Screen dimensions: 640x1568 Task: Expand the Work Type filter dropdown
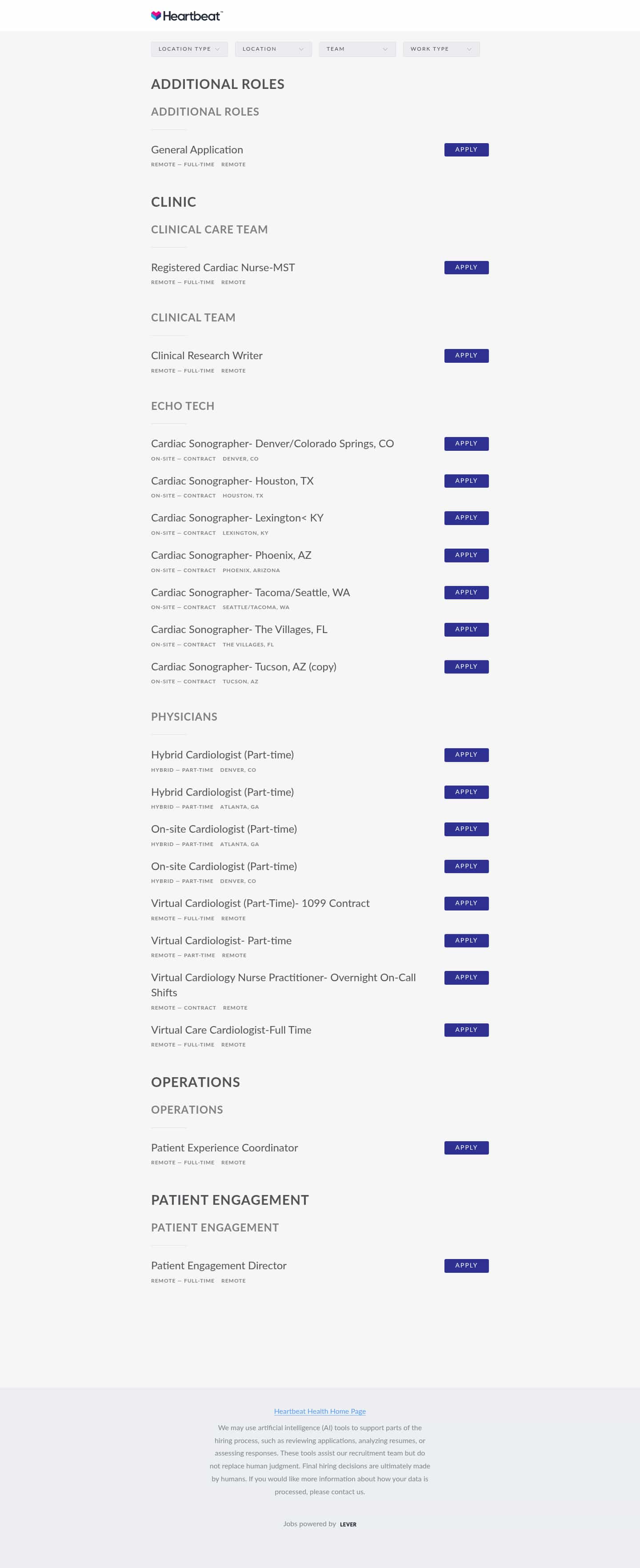pyautogui.click(x=441, y=49)
